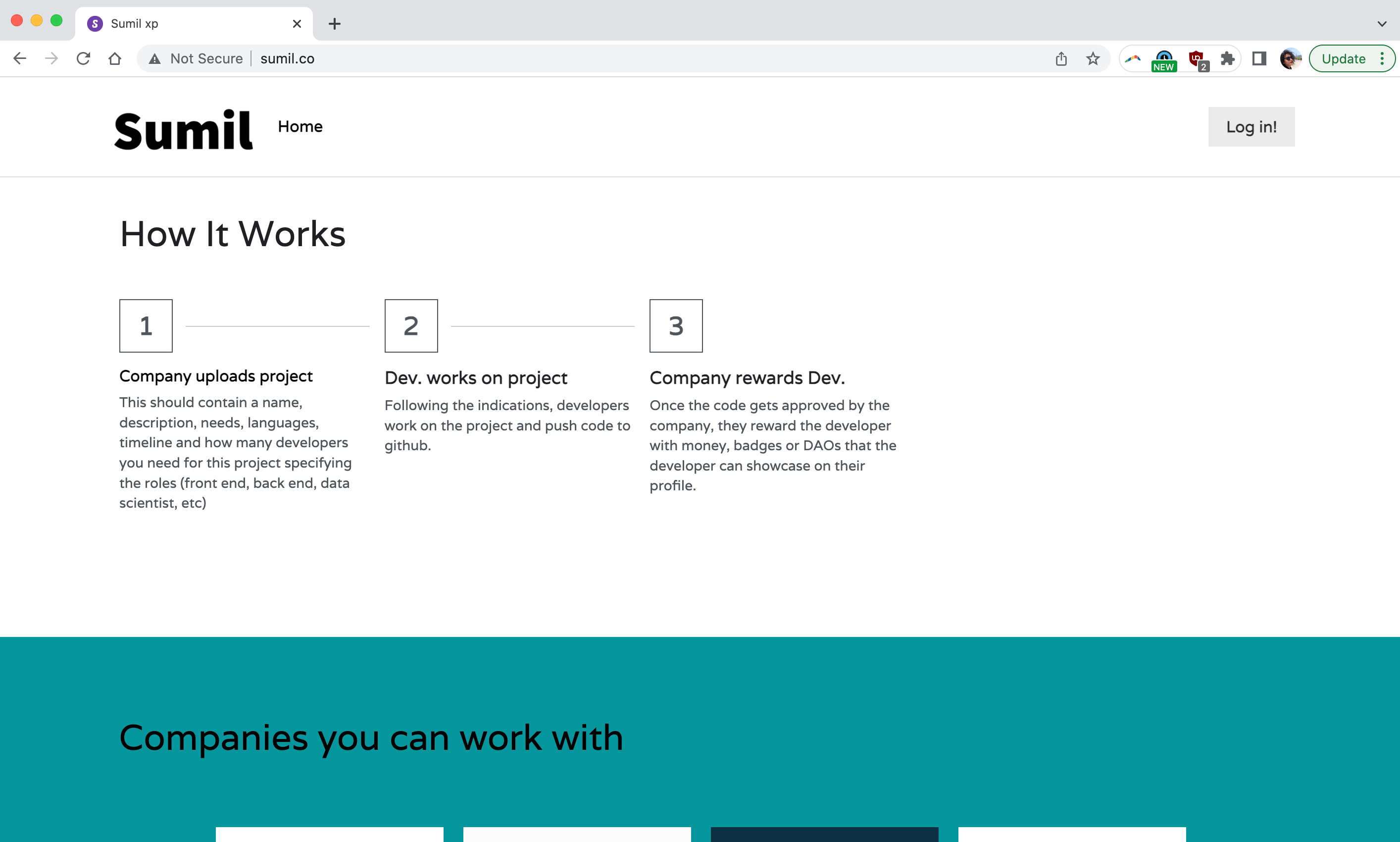Open the uBlock shield extension
Screen dimensions: 1400x842
pos(1197,58)
